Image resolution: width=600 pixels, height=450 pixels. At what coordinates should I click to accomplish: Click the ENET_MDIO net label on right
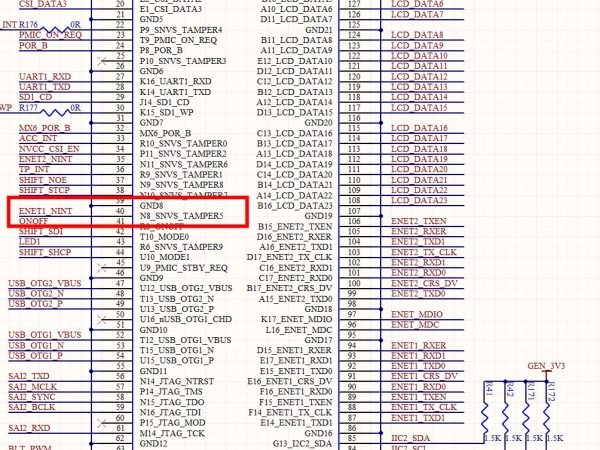[x=417, y=314]
